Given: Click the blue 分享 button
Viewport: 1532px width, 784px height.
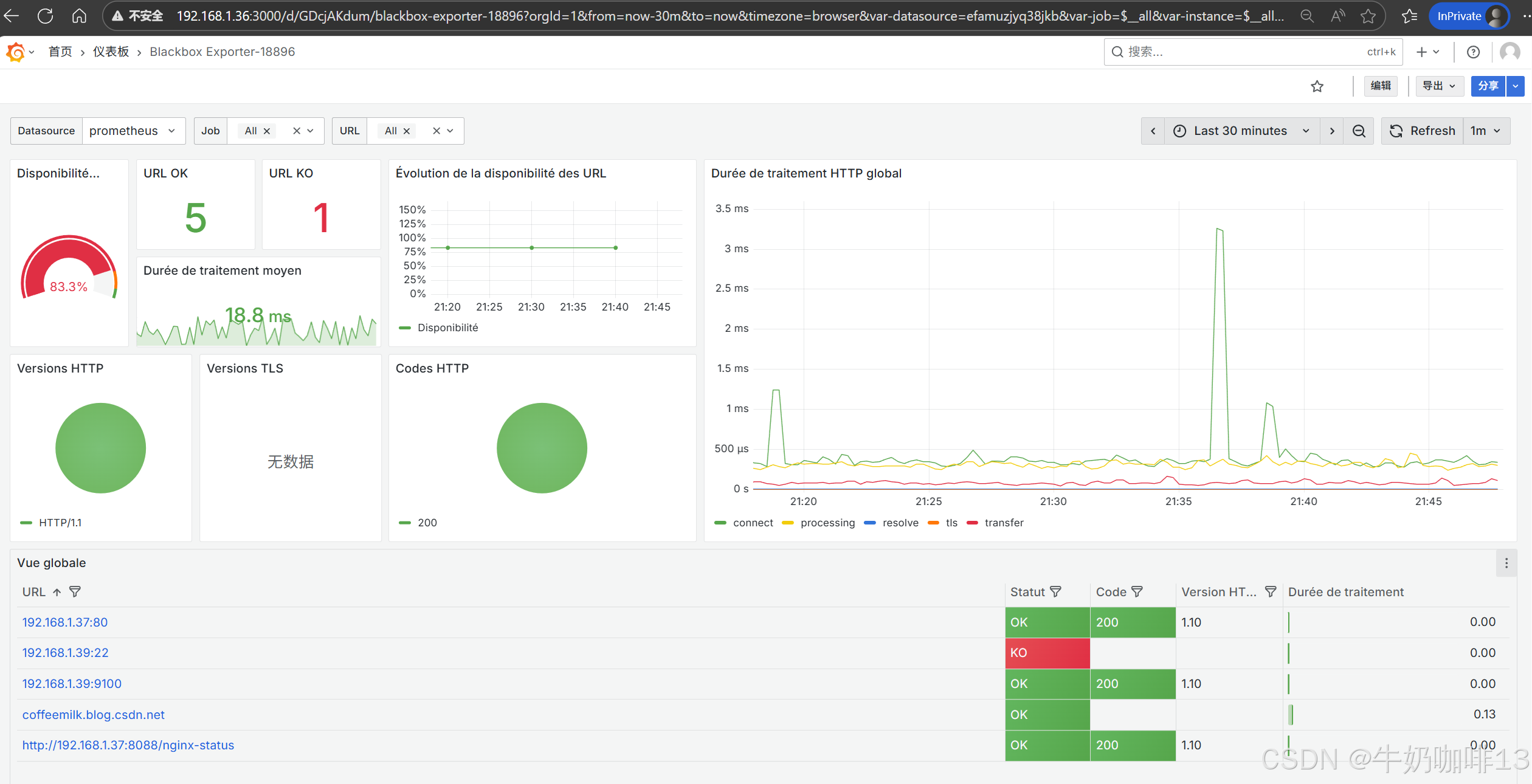Looking at the screenshot, I should click(x=1487, y=86).
